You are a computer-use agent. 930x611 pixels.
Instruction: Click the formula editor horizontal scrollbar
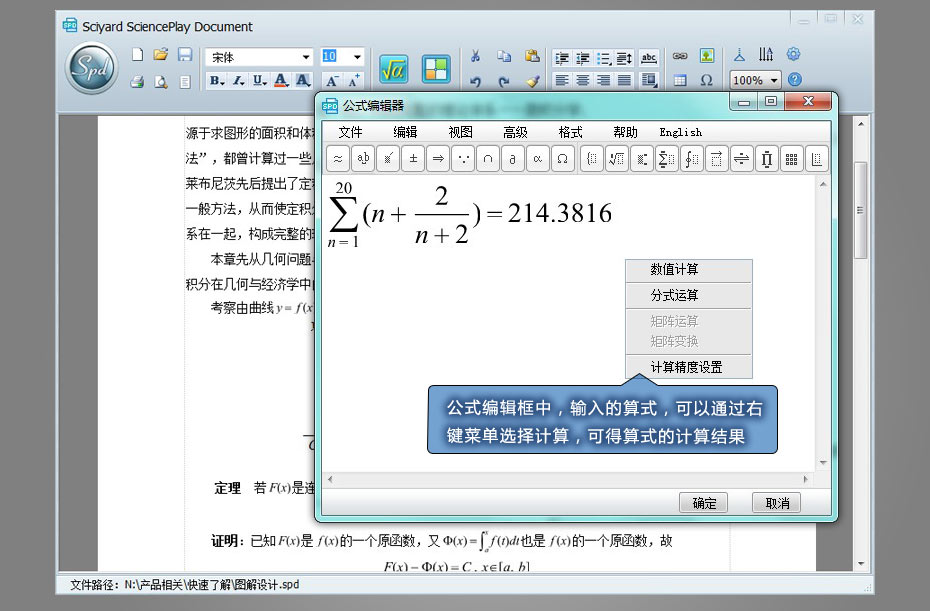tap(568, 479)
